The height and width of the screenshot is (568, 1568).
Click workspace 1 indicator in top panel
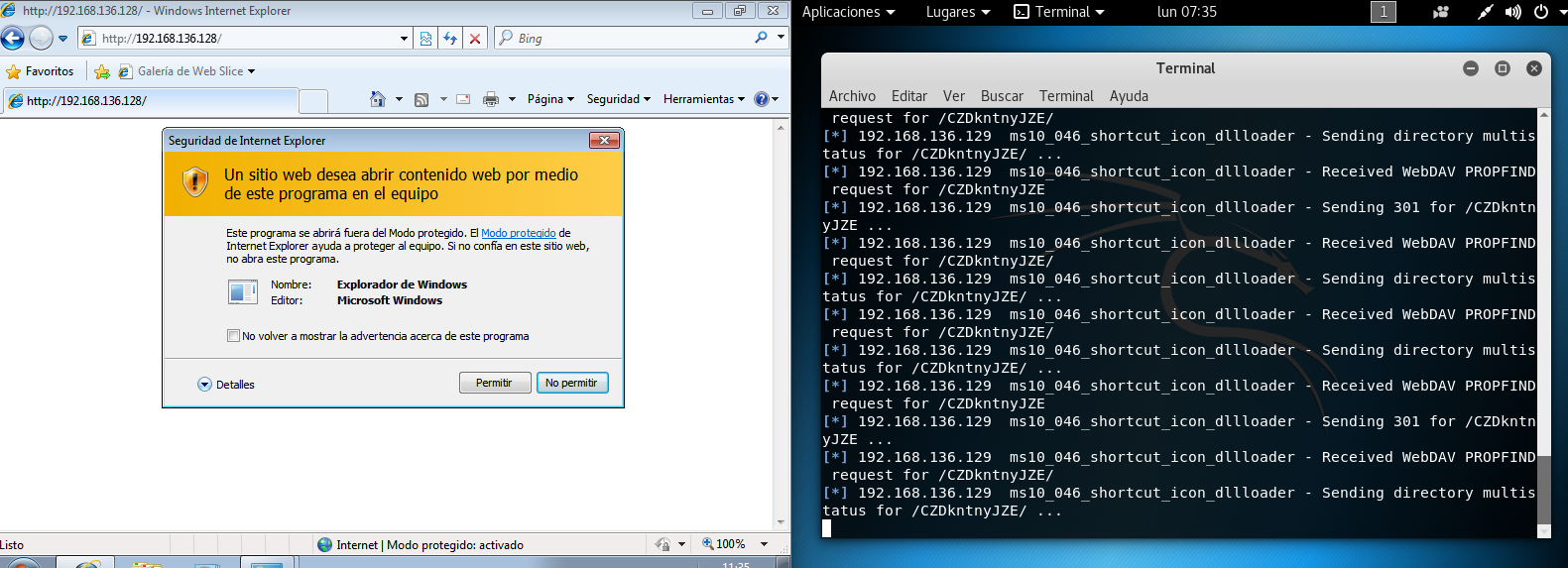(1383, 12)
